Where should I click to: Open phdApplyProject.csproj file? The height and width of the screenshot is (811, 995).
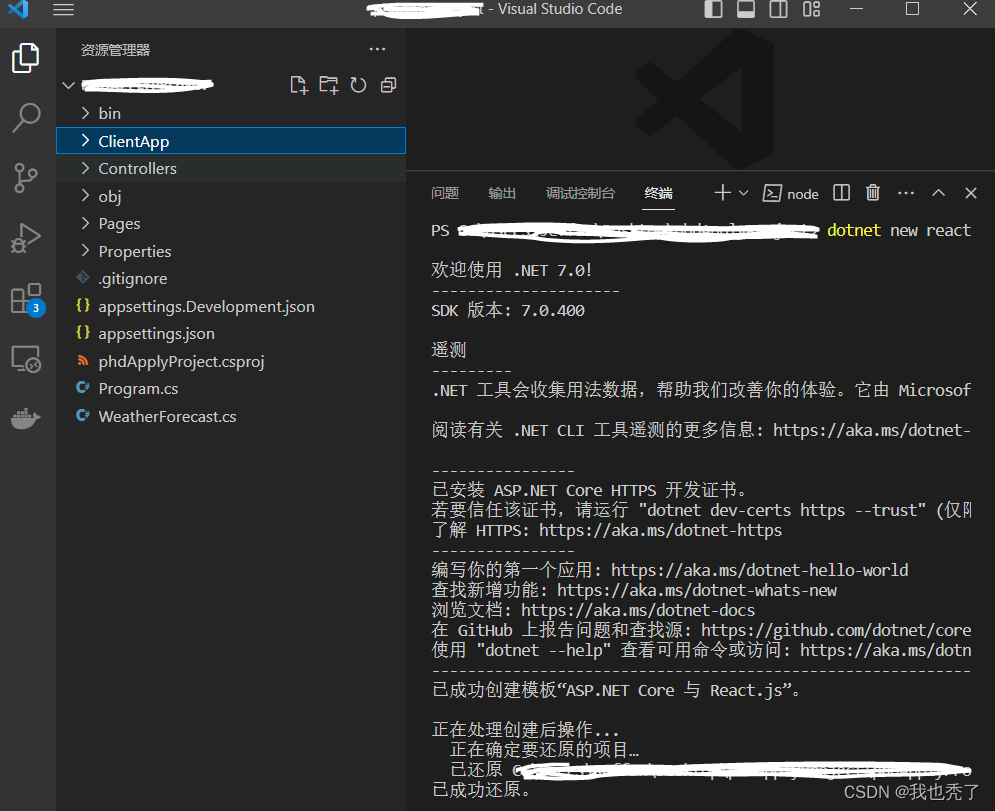pos(231,362)
